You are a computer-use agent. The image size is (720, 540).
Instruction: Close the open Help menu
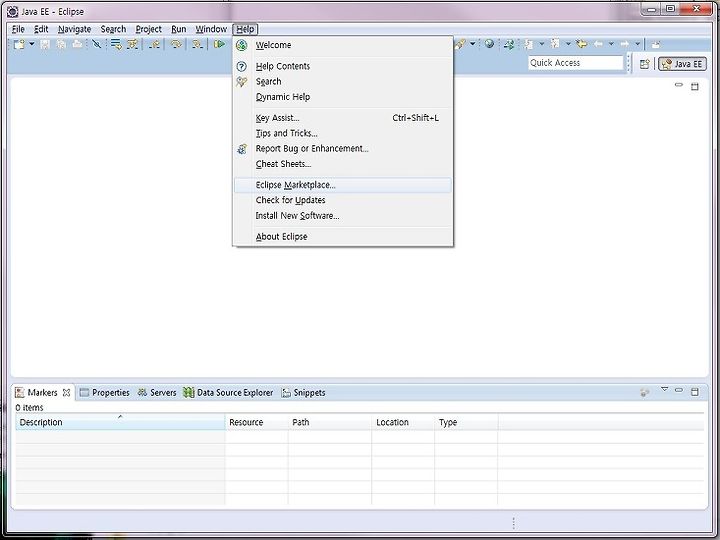pos(245,29)
